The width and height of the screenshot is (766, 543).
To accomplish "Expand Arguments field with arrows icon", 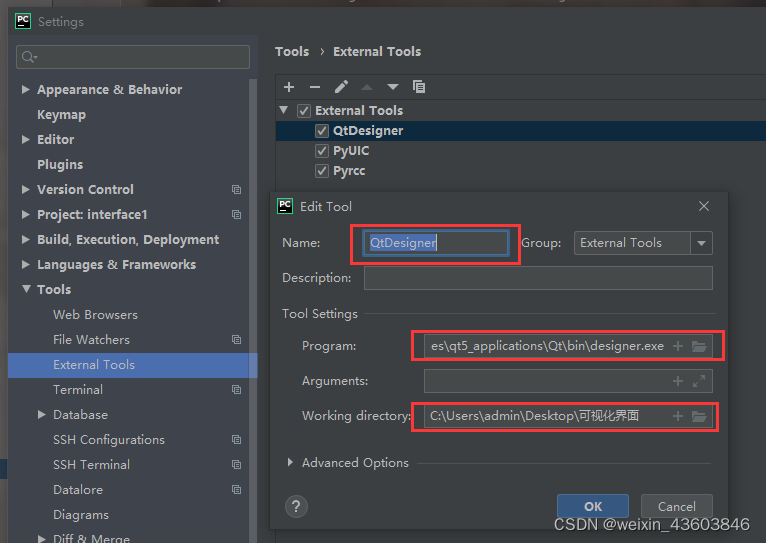I will 699,381.
